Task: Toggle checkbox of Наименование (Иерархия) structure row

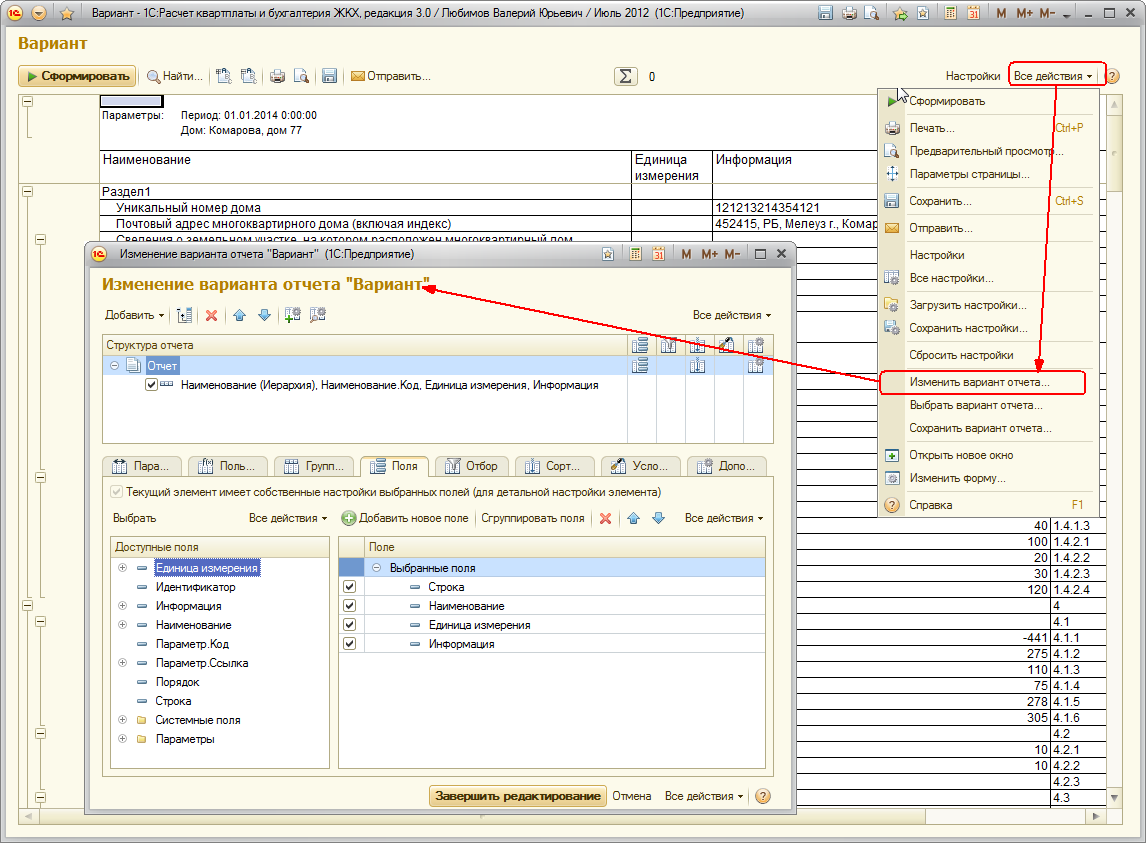Action: click(151, 385)
